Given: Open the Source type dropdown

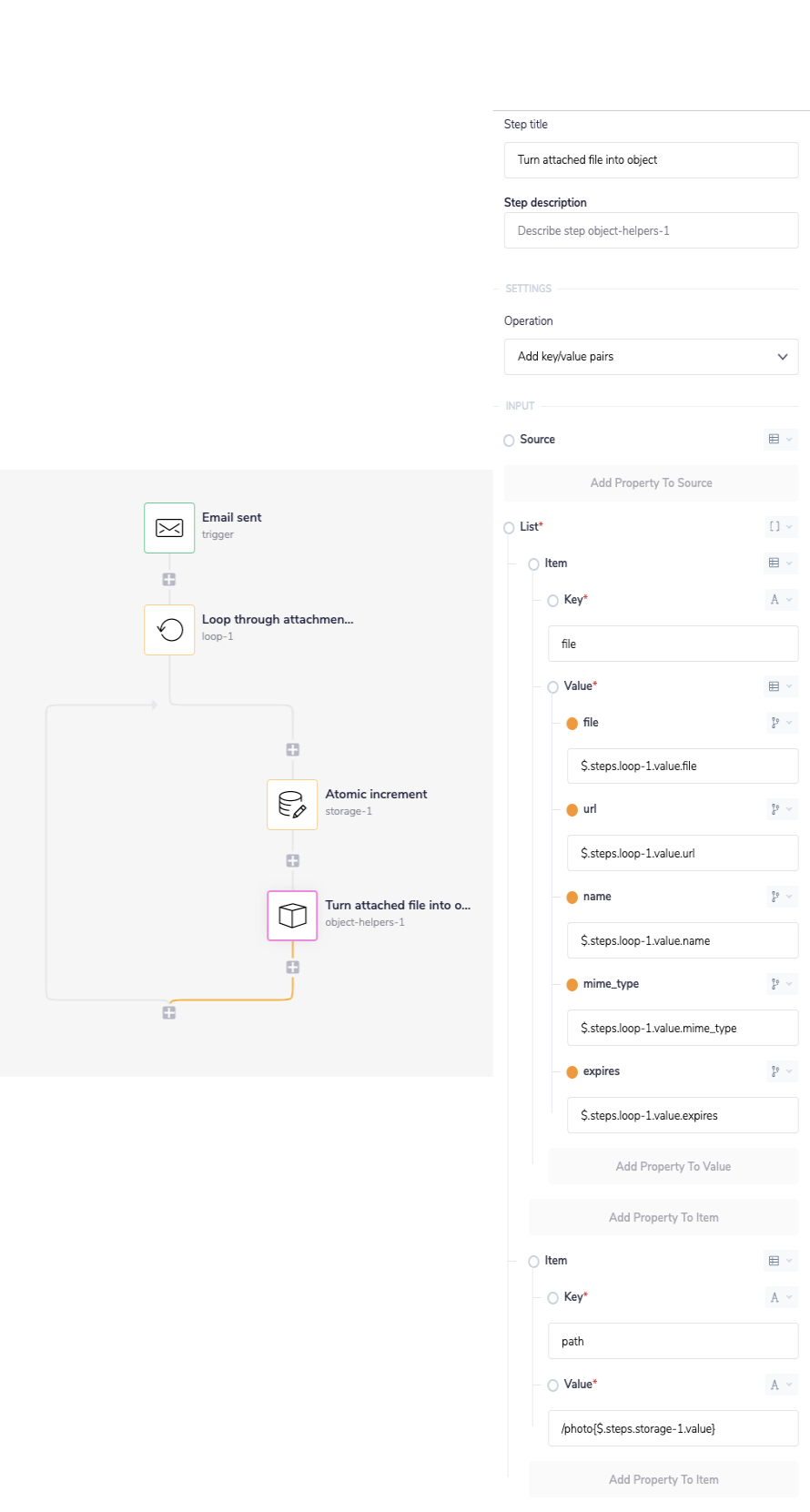Looking at the screenshot, I should (780, 440).
